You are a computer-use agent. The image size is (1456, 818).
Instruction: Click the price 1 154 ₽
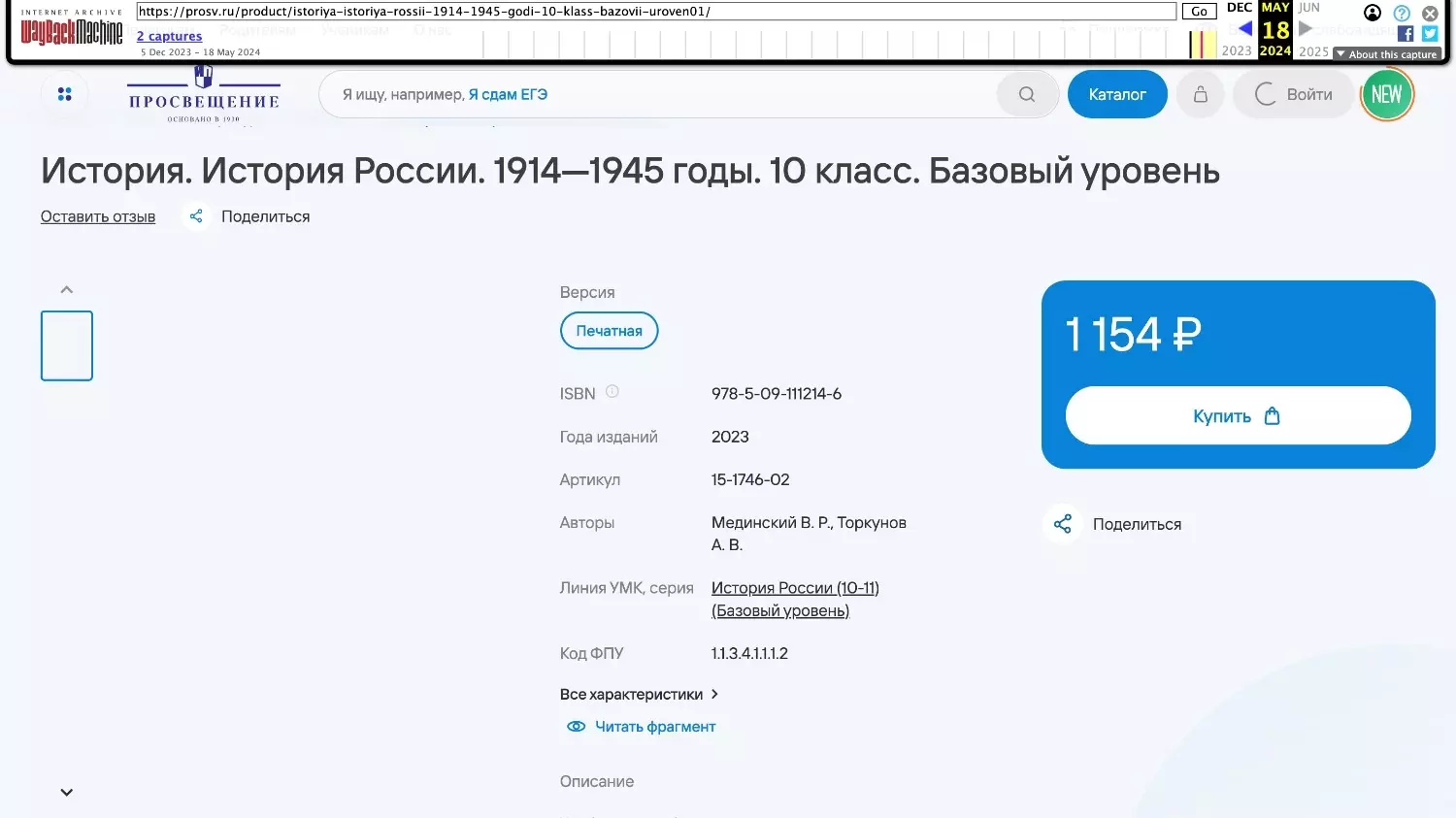[x=1133, y=335]
